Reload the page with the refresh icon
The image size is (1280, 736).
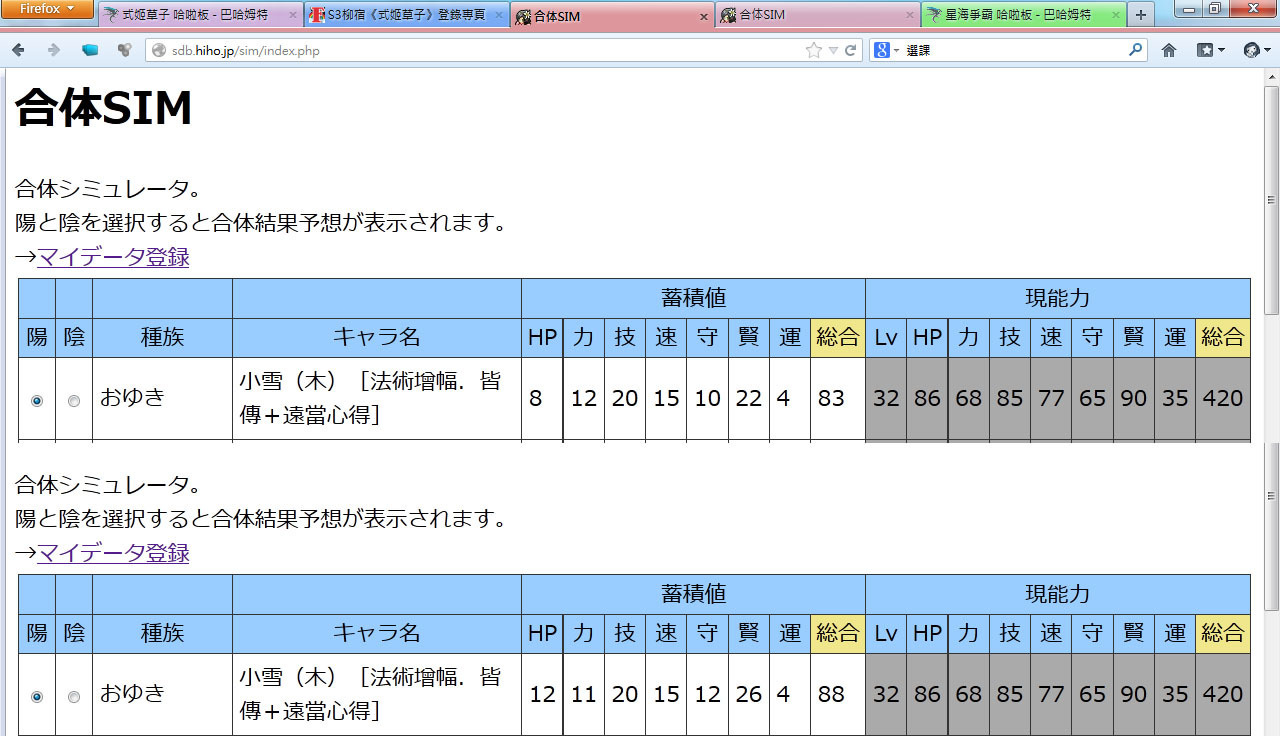[x=851, y=50]
